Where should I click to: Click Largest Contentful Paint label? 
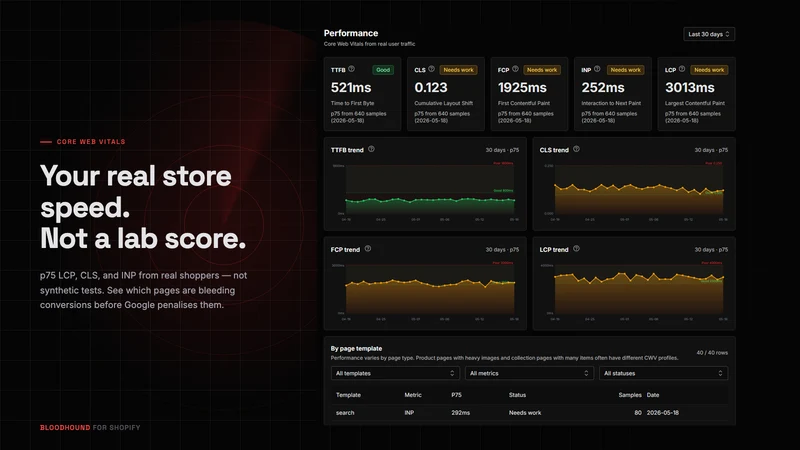click(694, 103)
